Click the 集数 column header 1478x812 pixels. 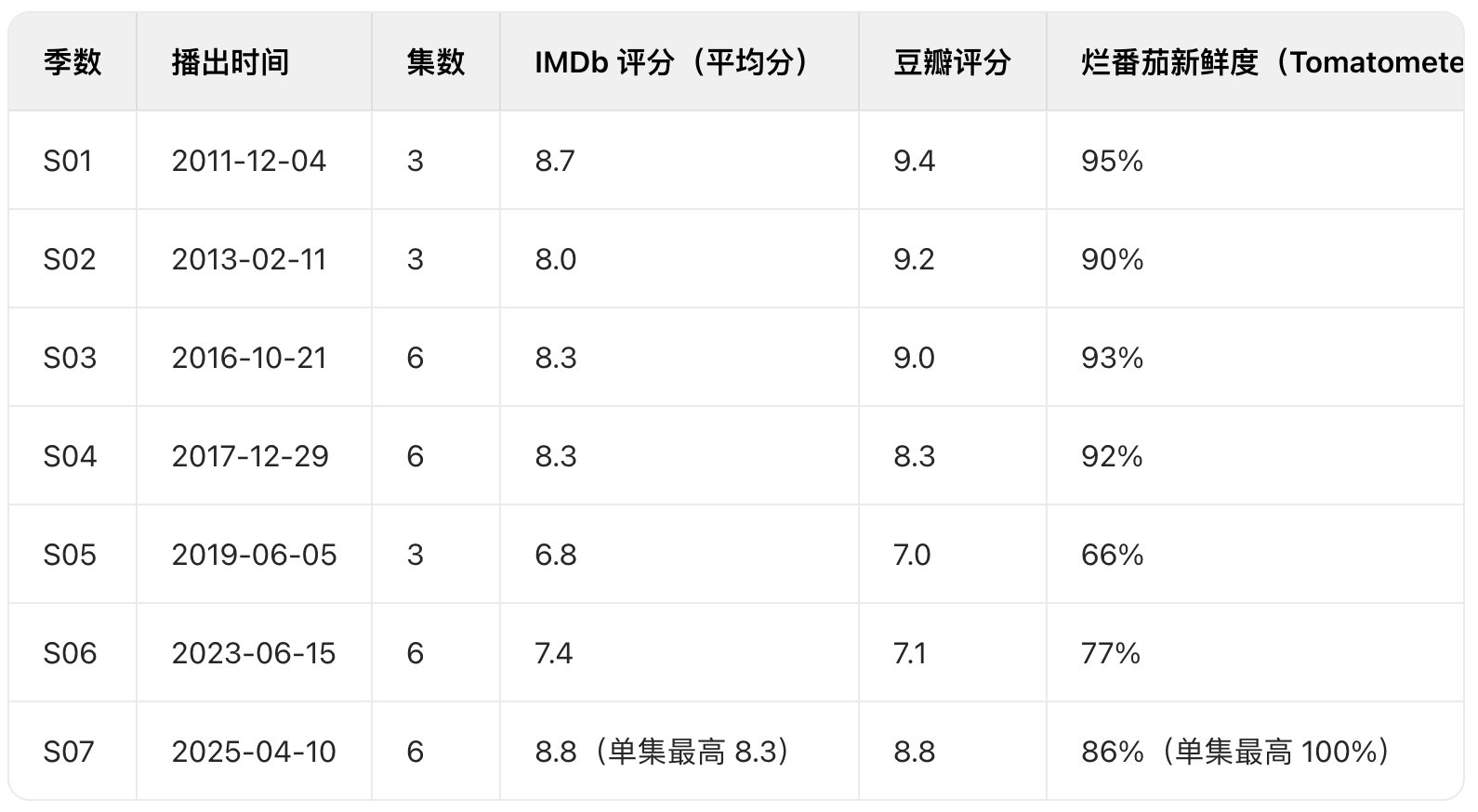(x=435, y=62)
